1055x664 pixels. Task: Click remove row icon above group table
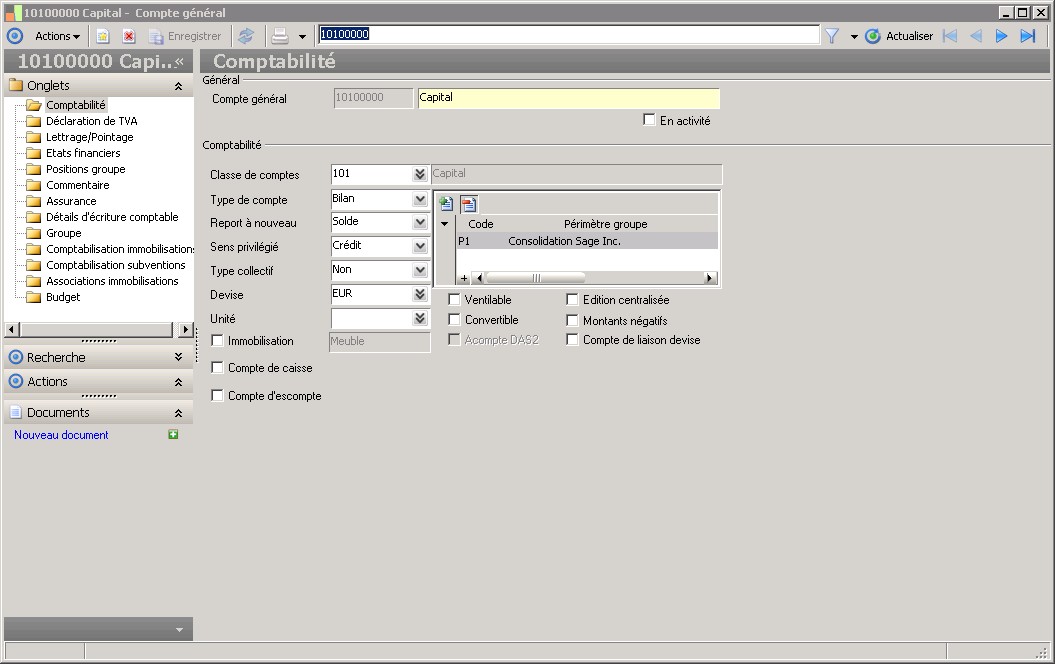(468, 204)
